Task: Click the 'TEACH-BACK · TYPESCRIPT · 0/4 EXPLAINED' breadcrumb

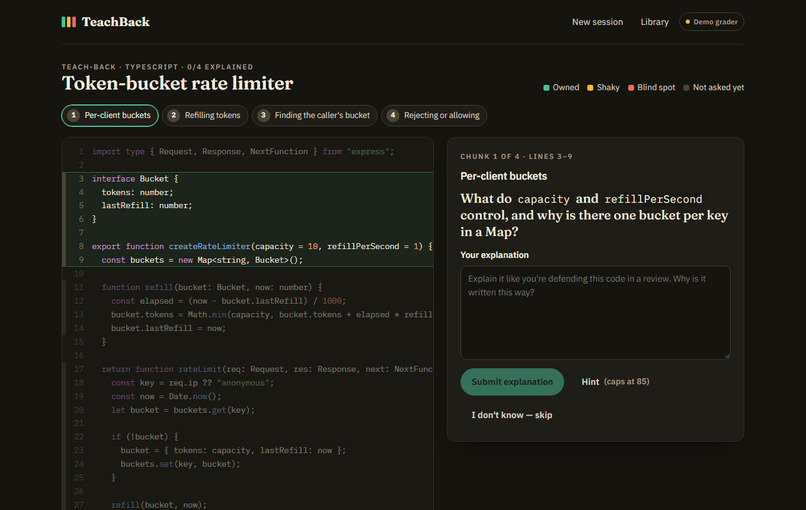Action: tap(157, 67)
